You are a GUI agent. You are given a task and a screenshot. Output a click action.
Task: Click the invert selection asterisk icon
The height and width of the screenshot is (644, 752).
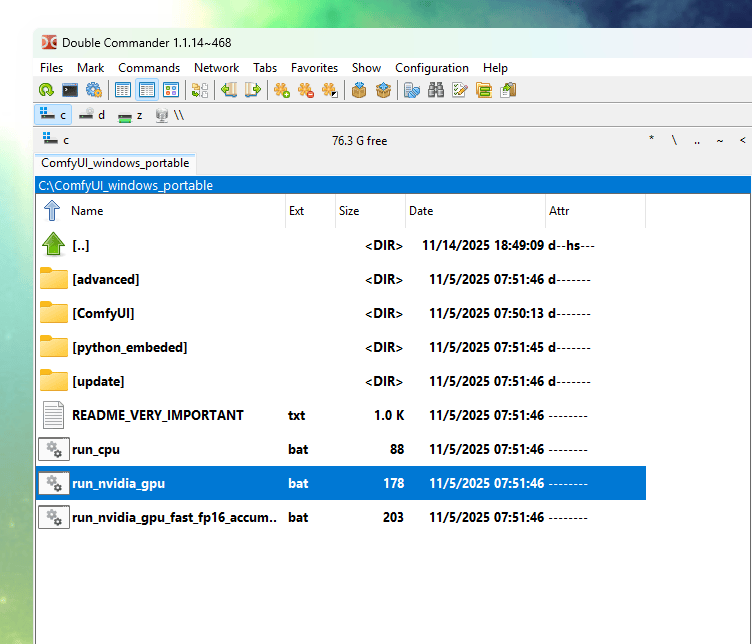click(x=330, y=90)
